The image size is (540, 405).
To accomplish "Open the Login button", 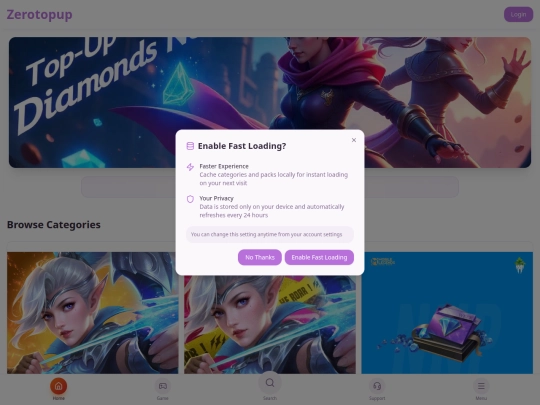I will click(518, 14).
